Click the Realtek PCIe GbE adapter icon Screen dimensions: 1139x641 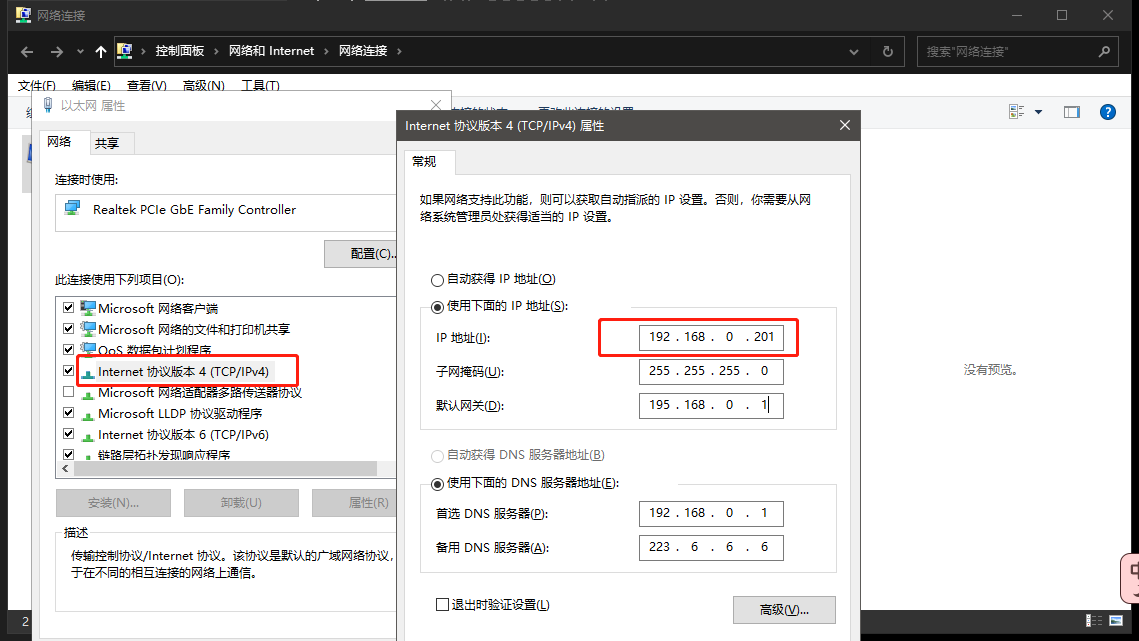[72, 209]
